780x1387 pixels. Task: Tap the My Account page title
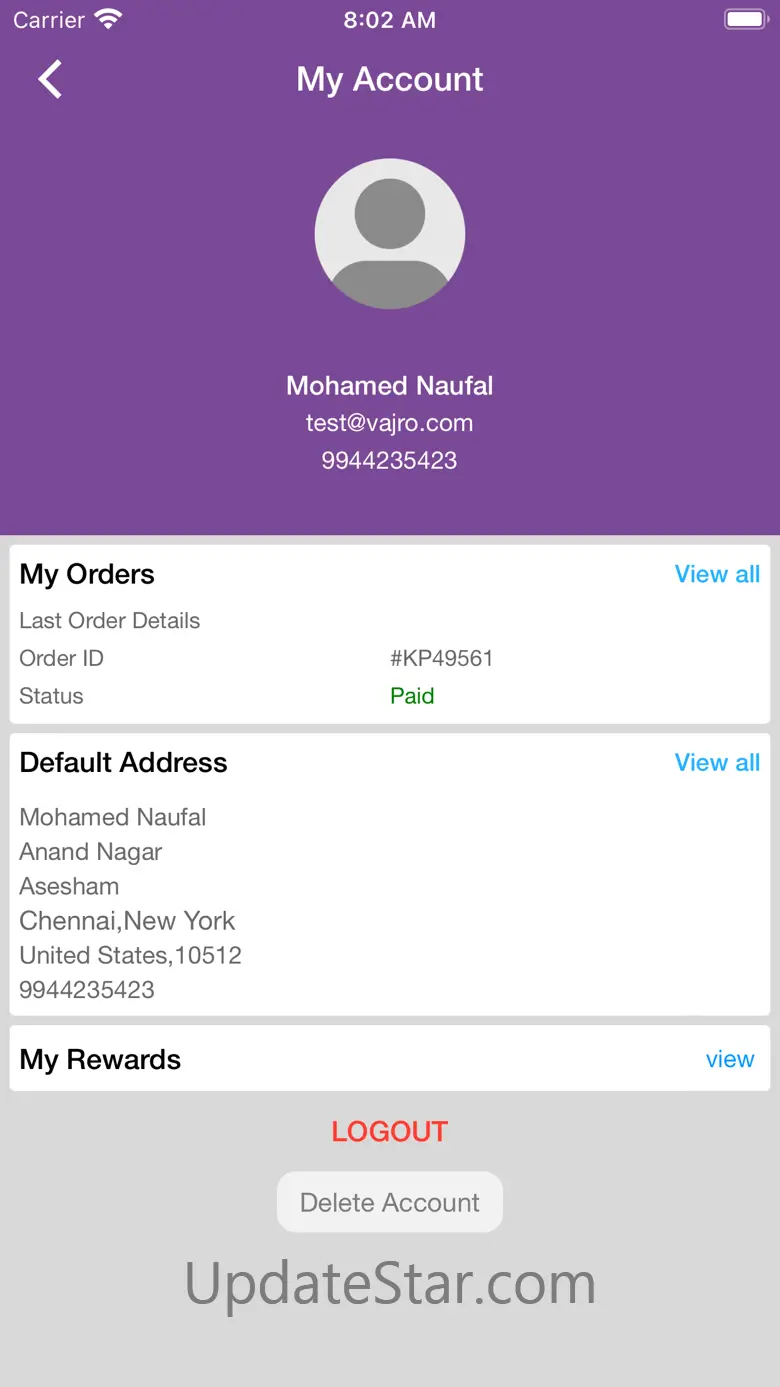click(390, 79)
